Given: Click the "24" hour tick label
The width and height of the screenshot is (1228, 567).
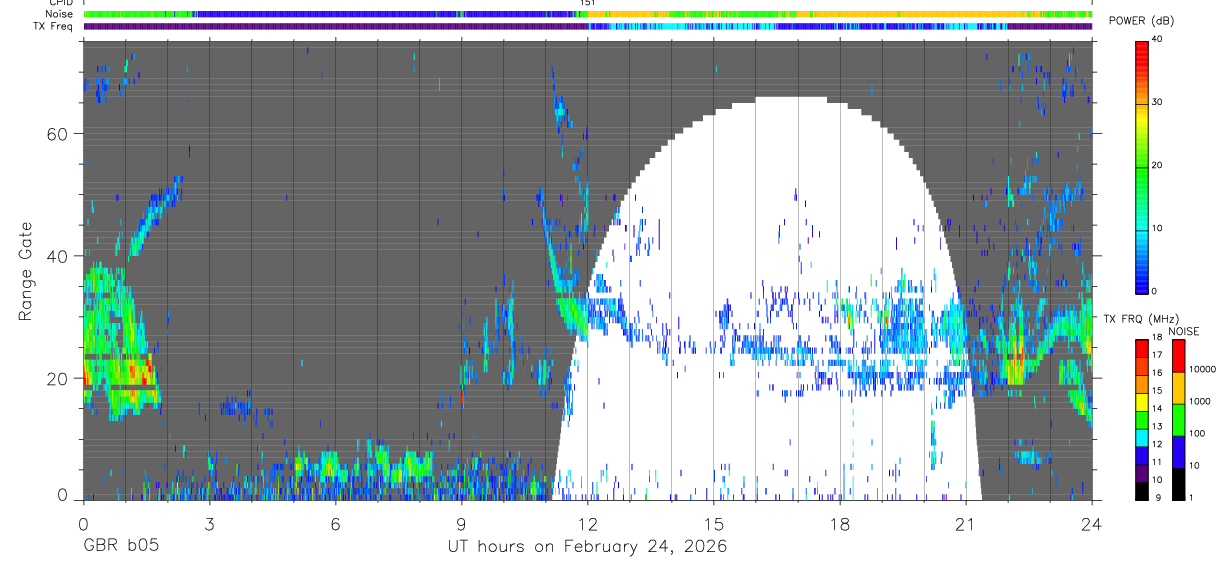Looking at the screenshot, I should click(1092, 523).
